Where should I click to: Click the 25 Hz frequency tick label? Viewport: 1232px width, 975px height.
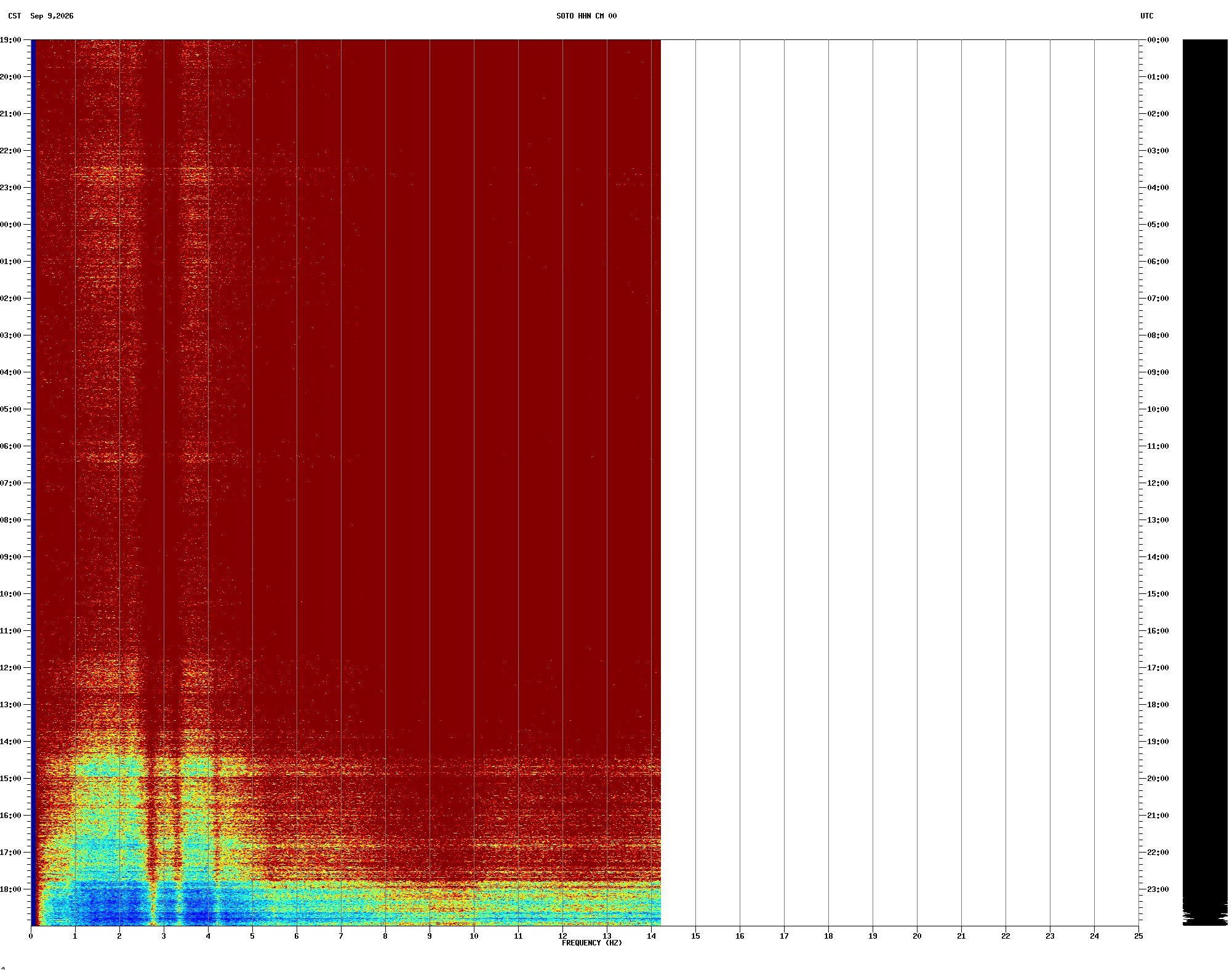pyautogui.click(x=1138, y=936)
